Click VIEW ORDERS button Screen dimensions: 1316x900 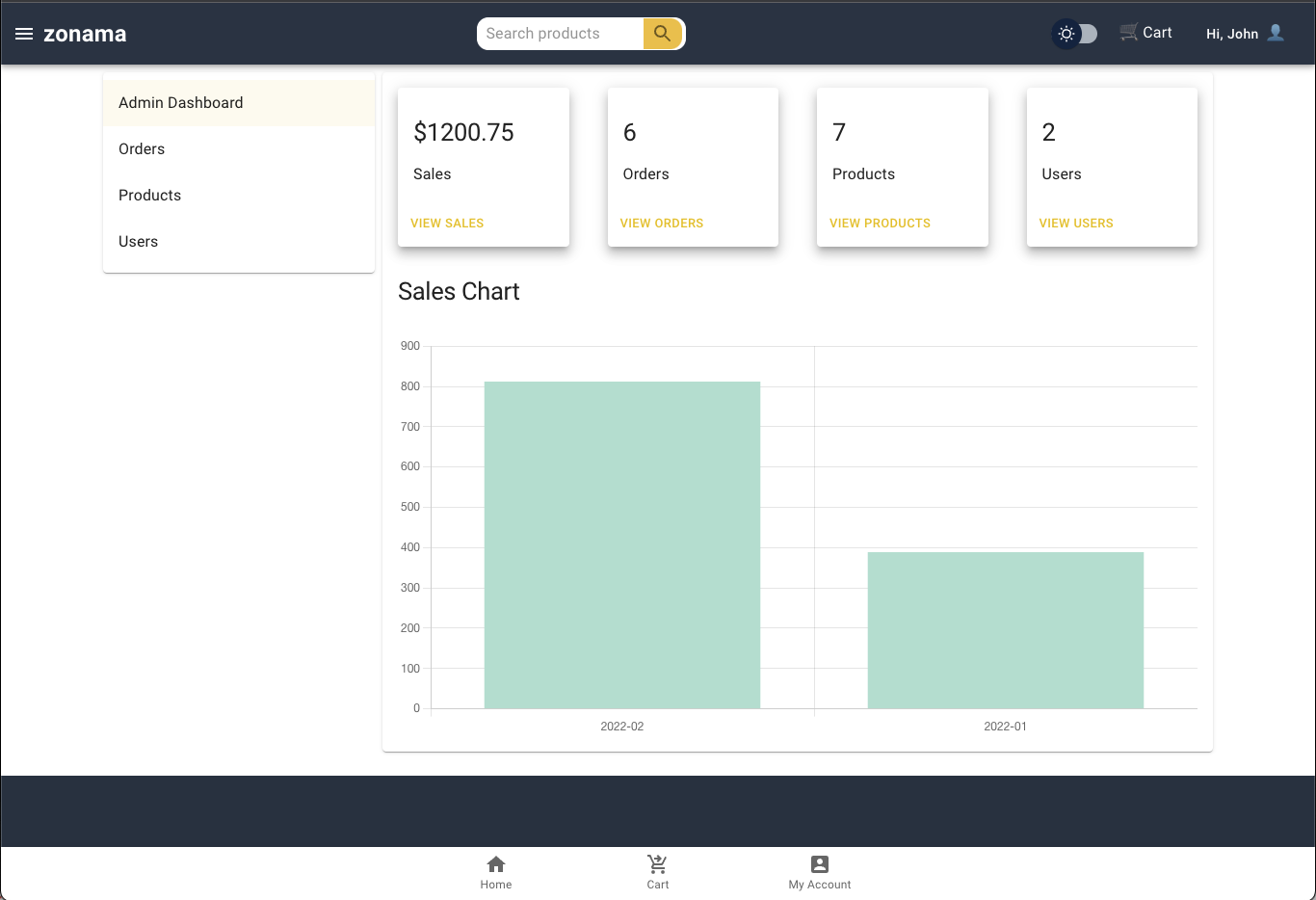(x=662, y=223)
